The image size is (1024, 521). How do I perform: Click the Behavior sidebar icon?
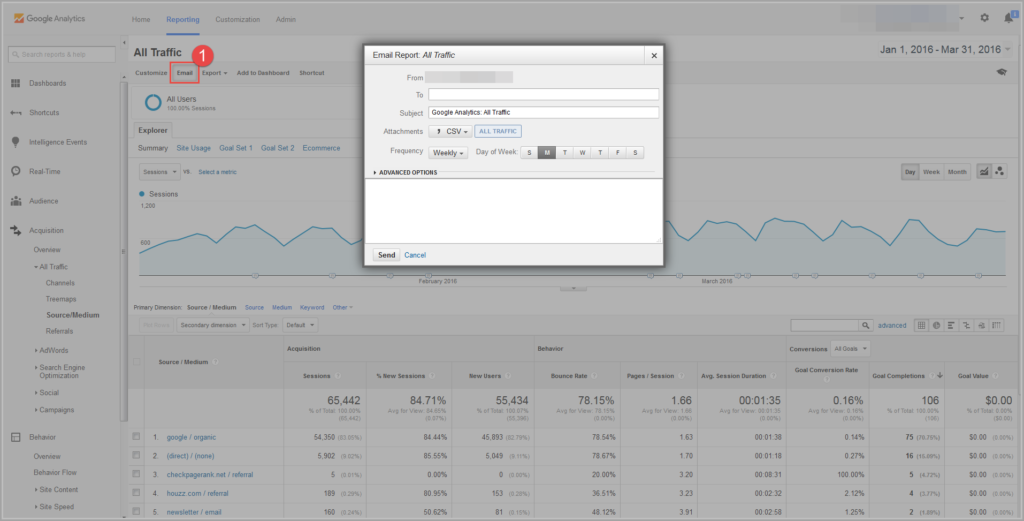click(x=16, y=437)
